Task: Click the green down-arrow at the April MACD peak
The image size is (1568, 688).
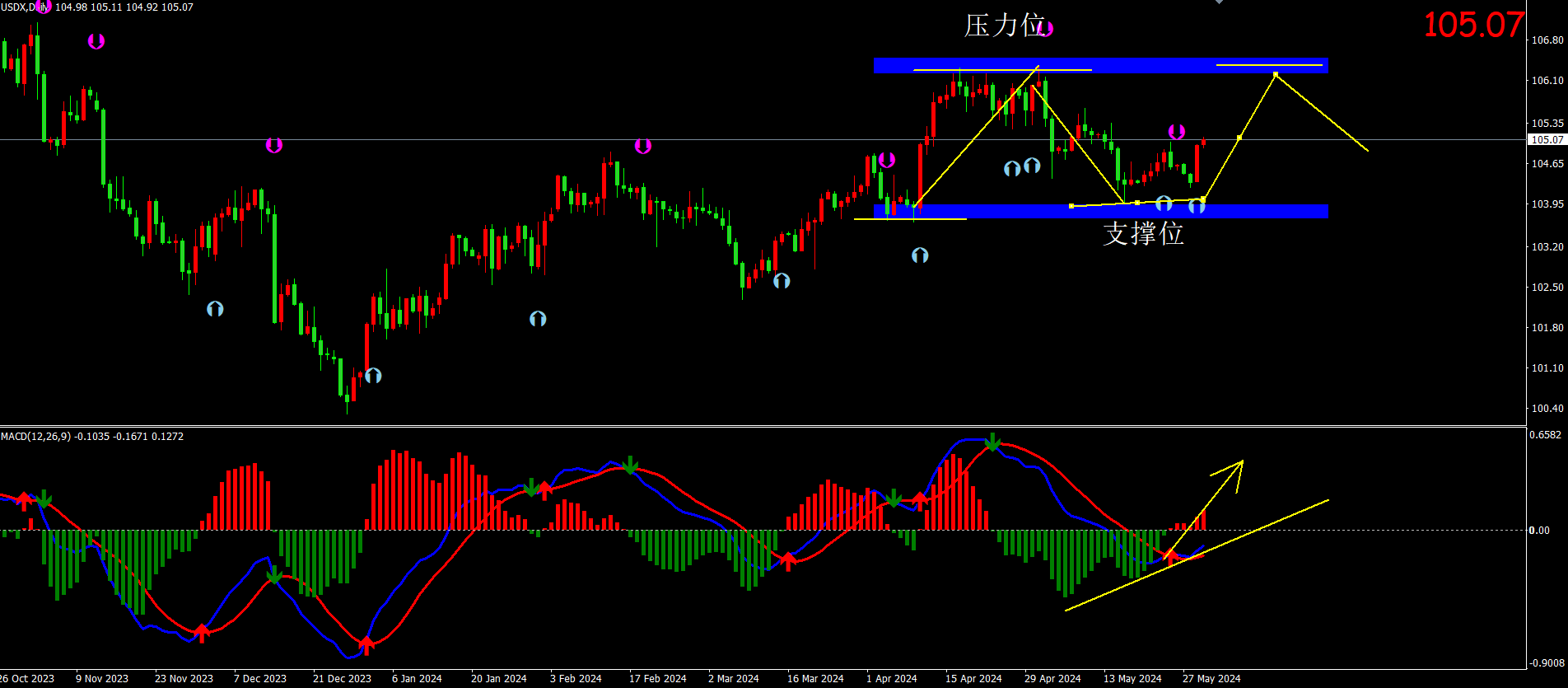Action: pyautogui.click(x=993, y=442)
